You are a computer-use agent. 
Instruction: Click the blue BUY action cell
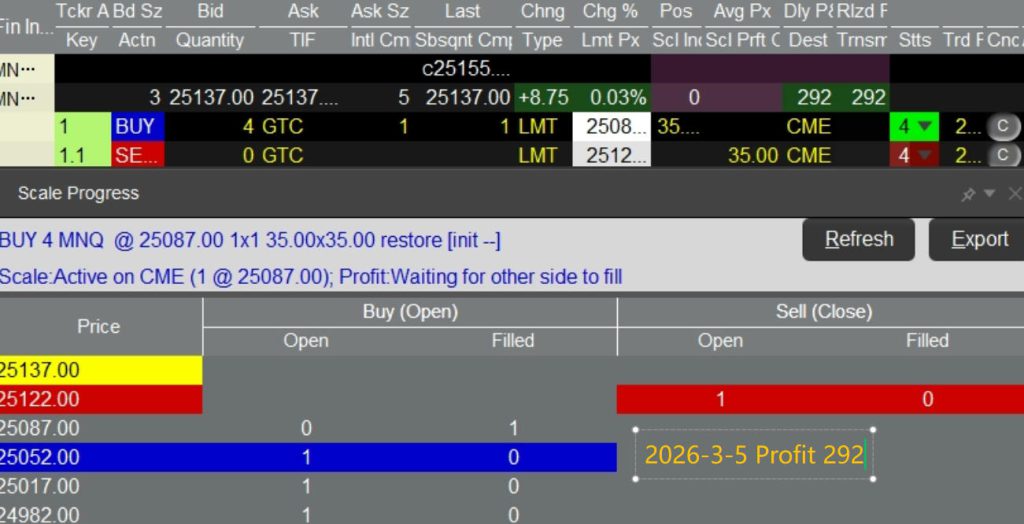tap(135, 127)
